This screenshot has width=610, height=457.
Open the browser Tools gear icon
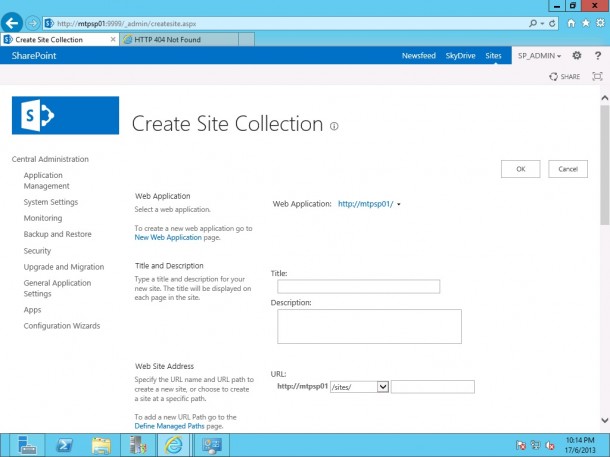click(600, 23)
